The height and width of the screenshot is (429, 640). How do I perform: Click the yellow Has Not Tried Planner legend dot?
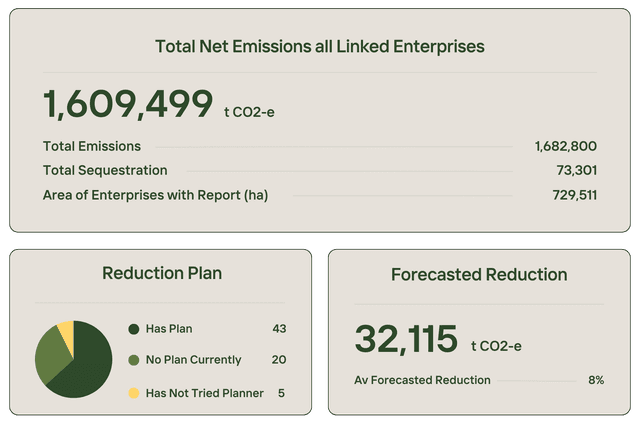point(133,393)
